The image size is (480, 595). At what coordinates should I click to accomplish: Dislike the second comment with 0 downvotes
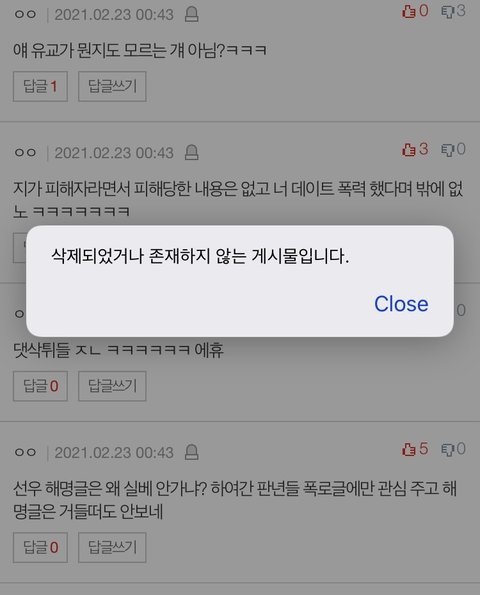coord(453,149)
